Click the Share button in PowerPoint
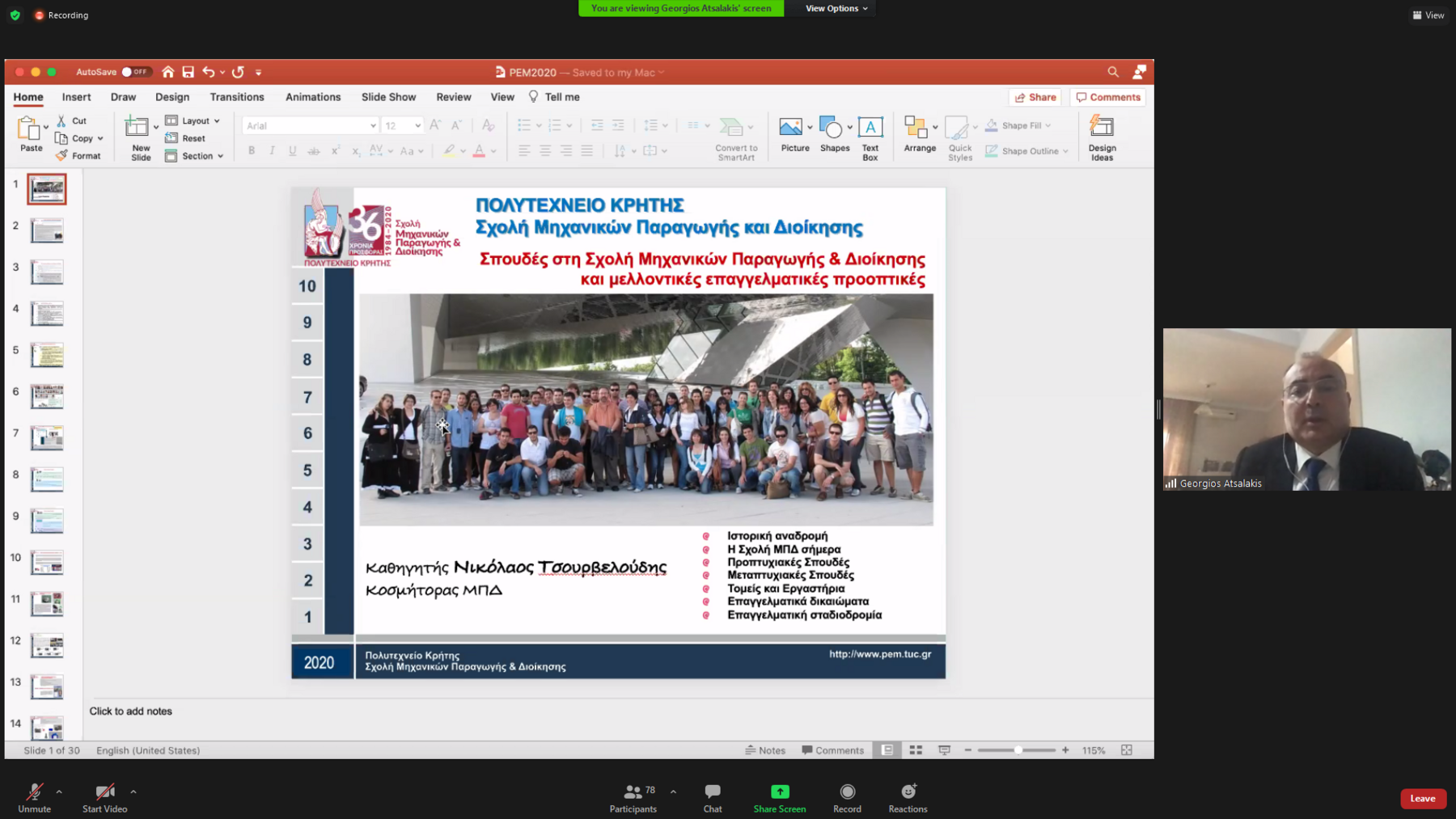This screenshot has height=819, width=1456. click(x=1035, y=97)
